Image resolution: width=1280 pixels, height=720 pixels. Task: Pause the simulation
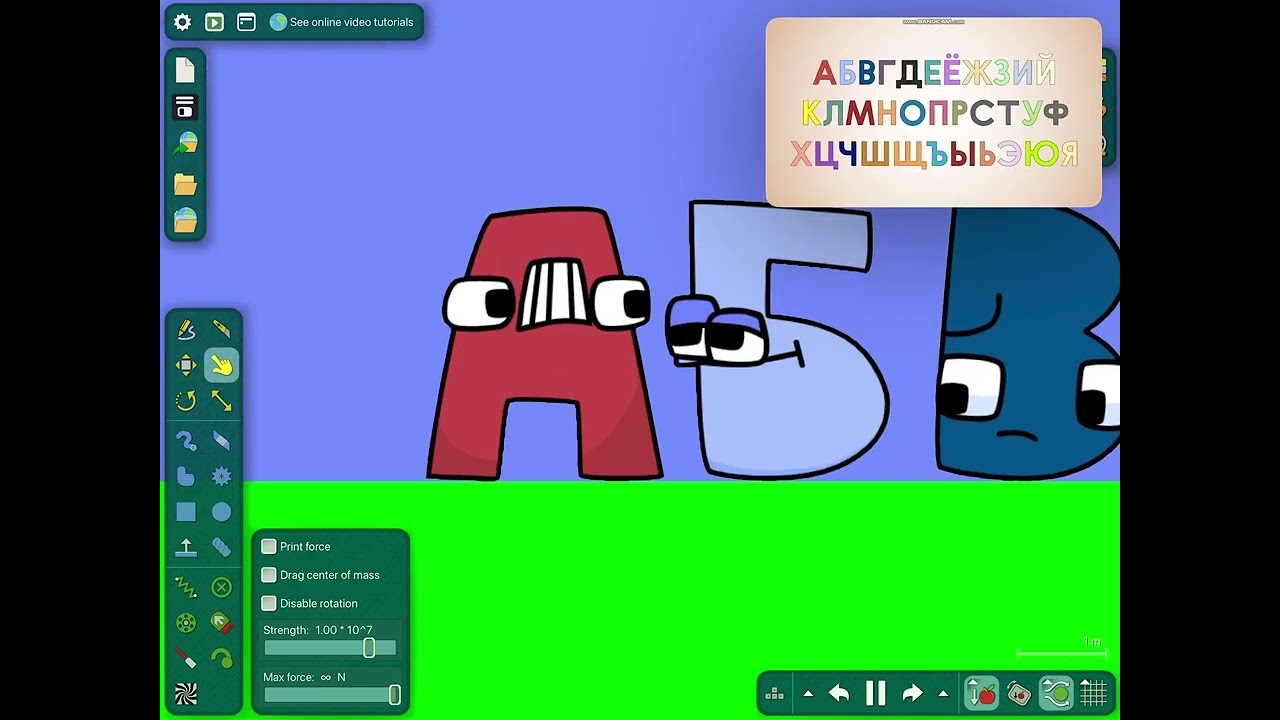[x=876, y=693]
